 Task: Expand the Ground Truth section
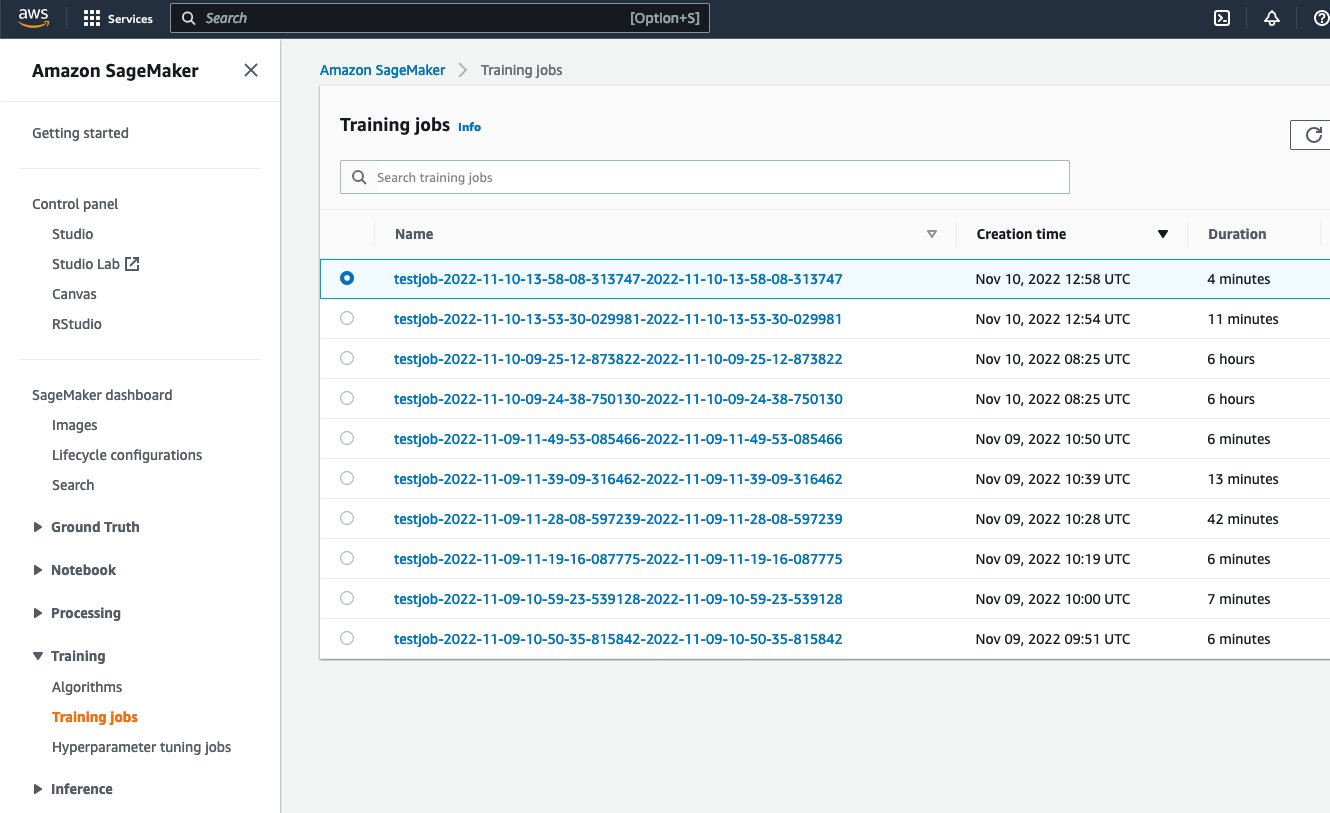(38, 527)
